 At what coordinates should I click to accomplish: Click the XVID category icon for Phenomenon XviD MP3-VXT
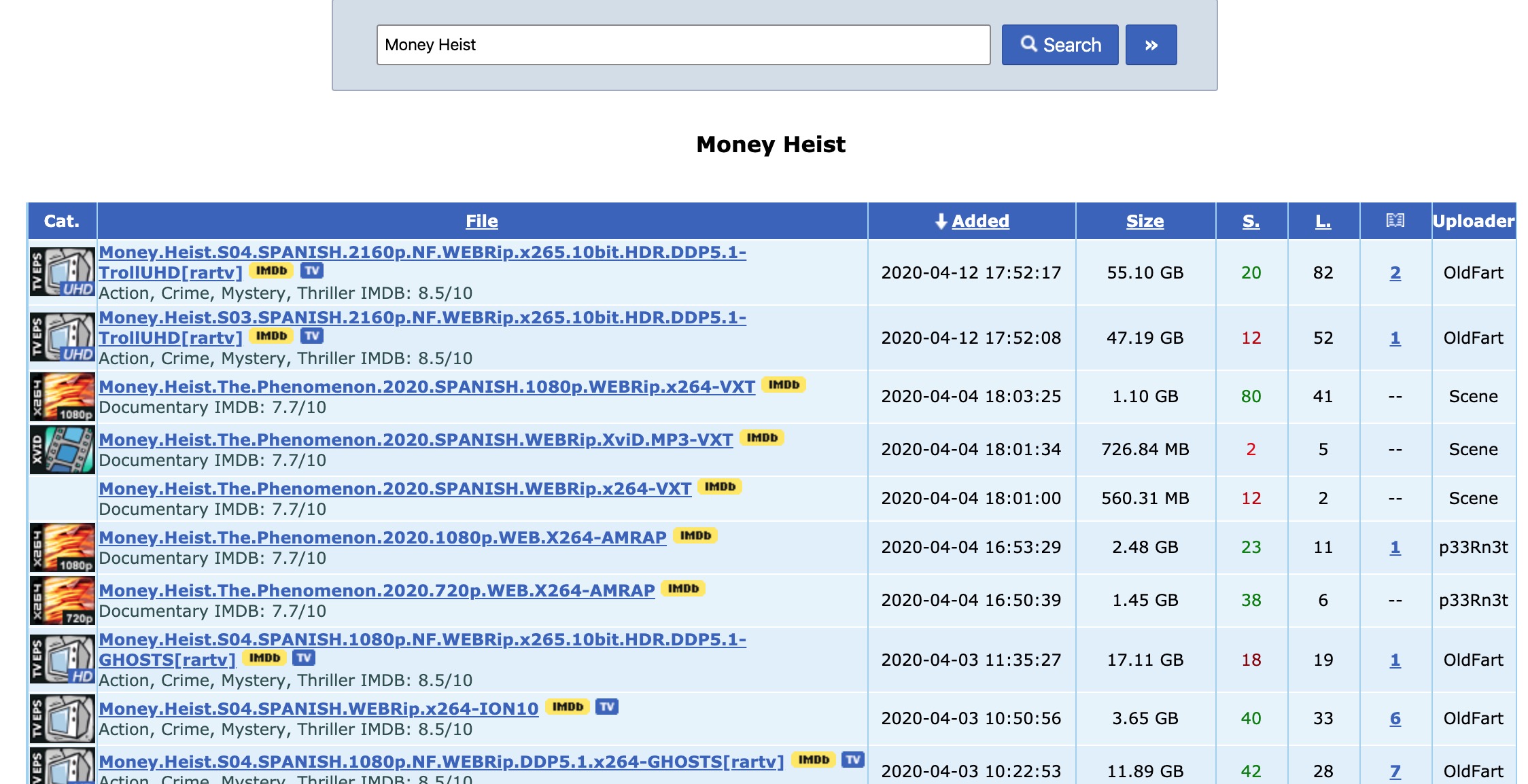(x=62, y=449)
